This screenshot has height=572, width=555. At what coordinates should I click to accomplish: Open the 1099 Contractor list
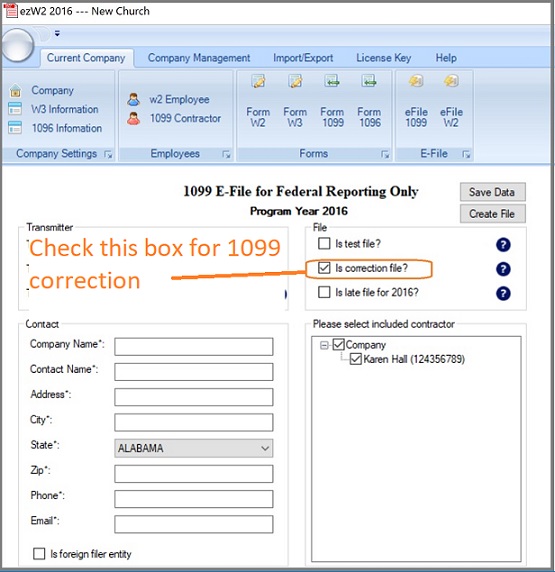[x=174, y=118]
